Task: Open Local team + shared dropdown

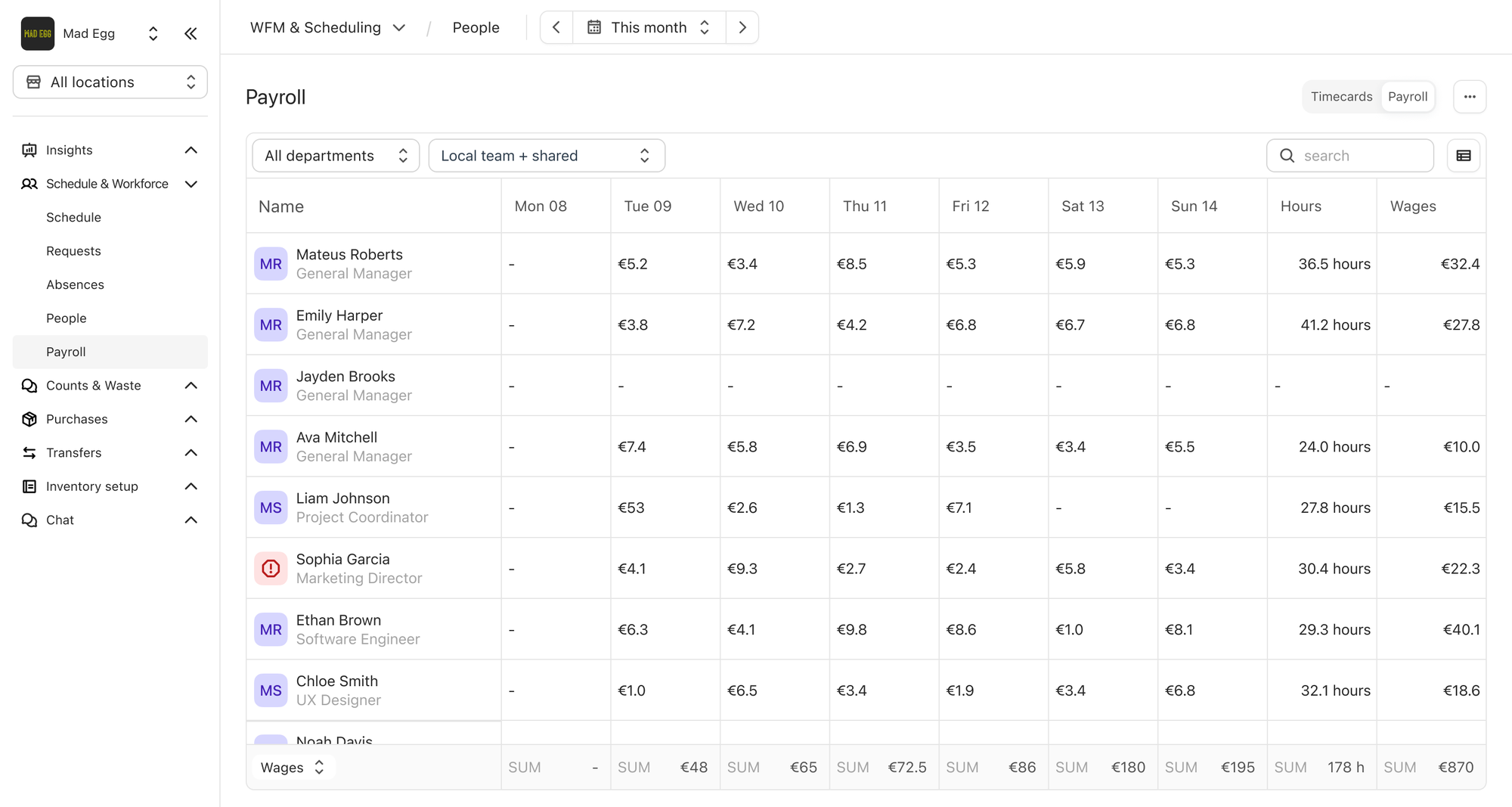Action: 547,156
